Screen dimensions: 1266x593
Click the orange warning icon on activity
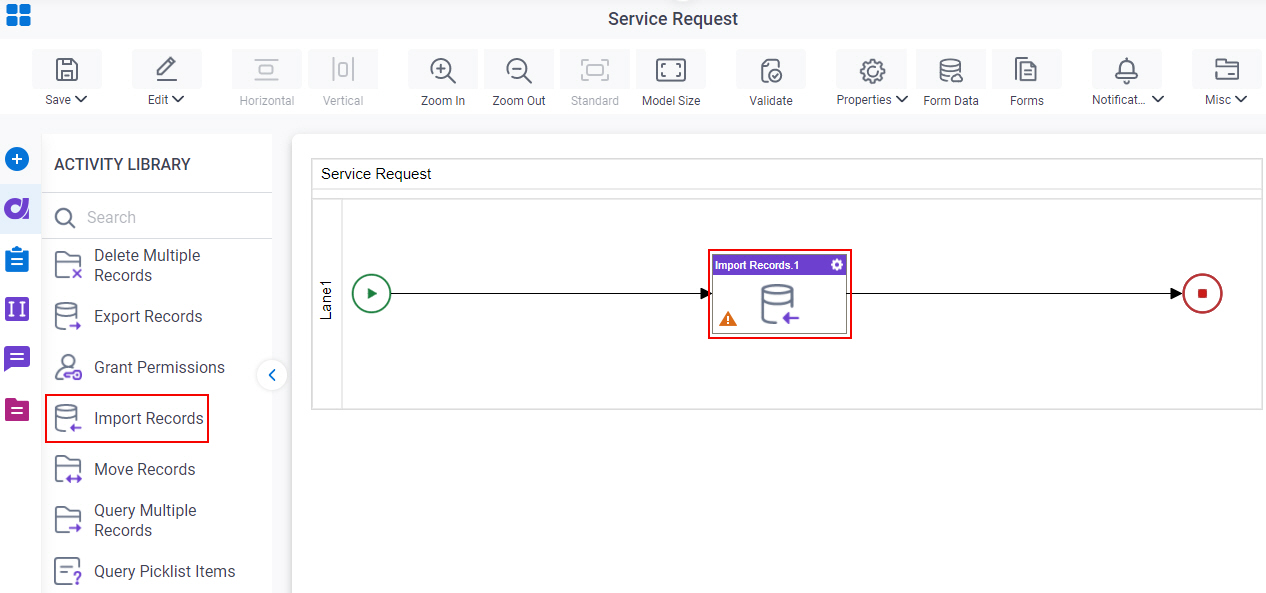click(x=728, y=319)
